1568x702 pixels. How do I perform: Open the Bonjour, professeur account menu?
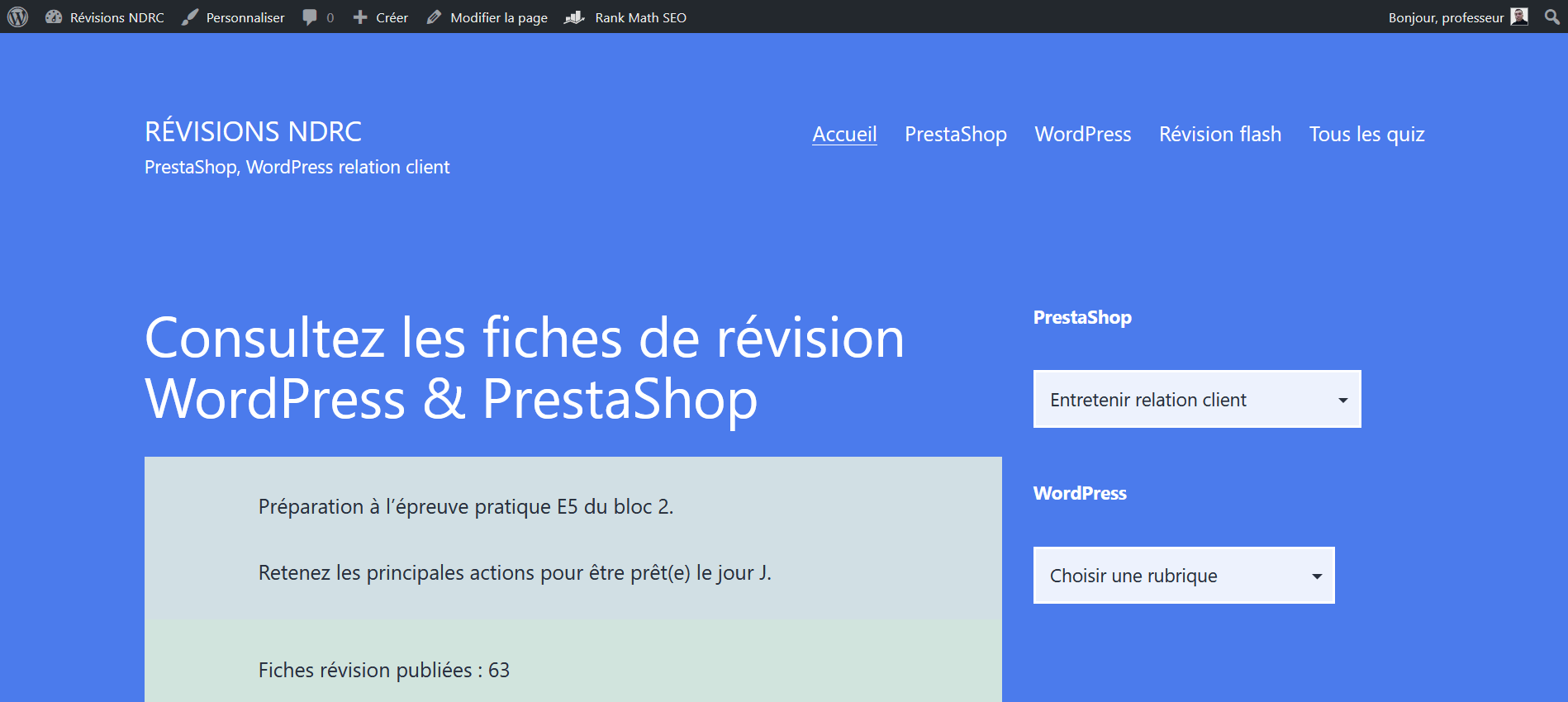click(1458, 17)
